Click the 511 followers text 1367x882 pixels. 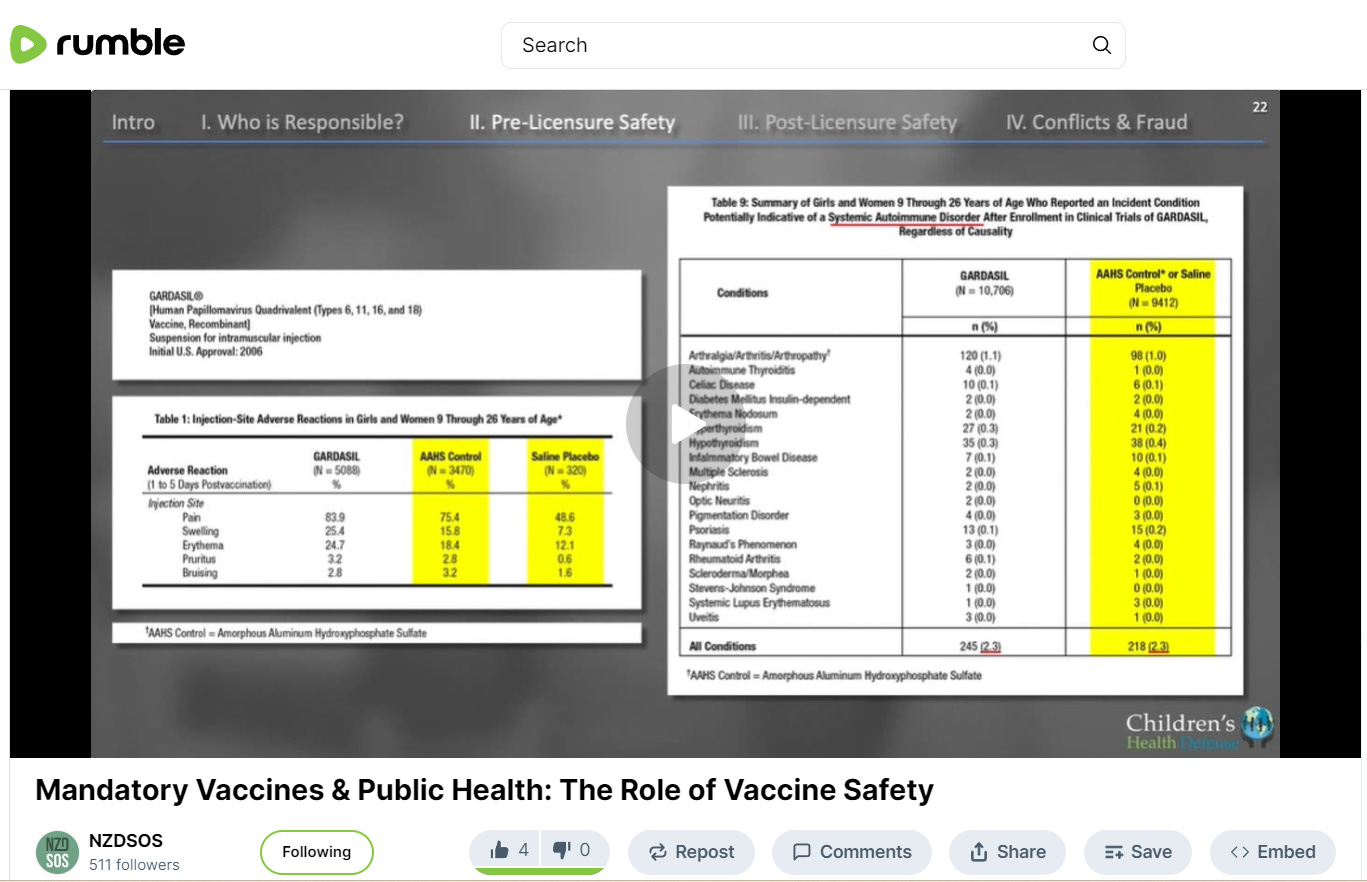point(134,865)
